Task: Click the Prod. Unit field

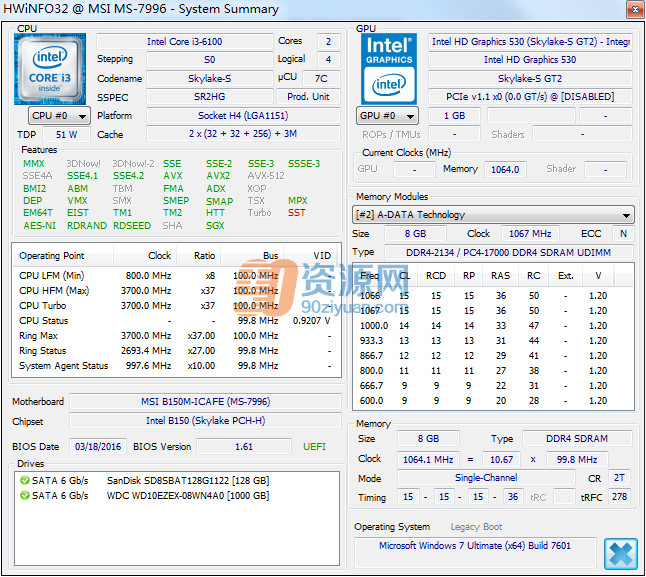Action: point(308,97)
